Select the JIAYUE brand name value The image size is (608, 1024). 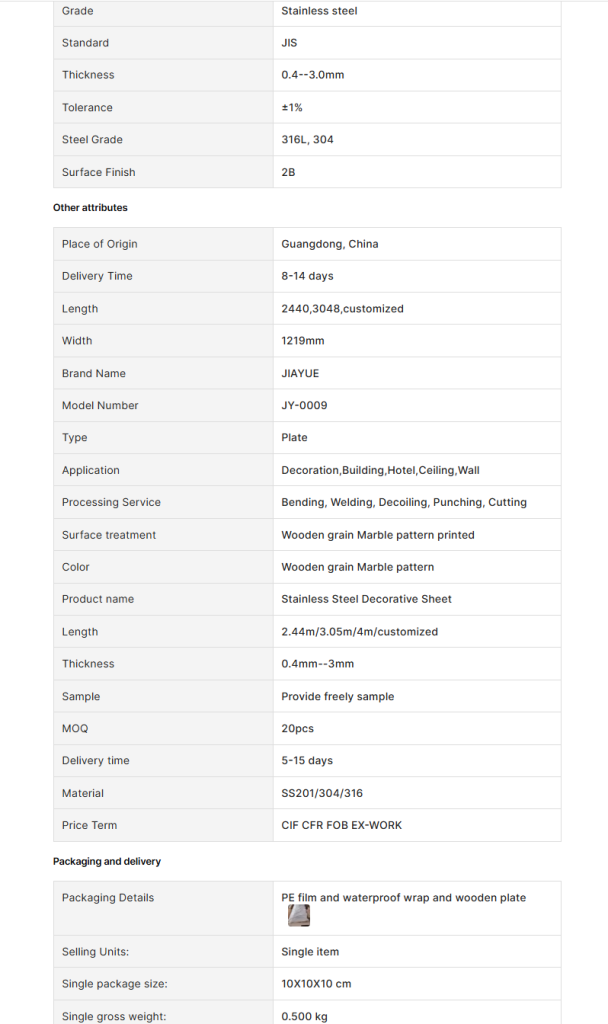(300, 373)
